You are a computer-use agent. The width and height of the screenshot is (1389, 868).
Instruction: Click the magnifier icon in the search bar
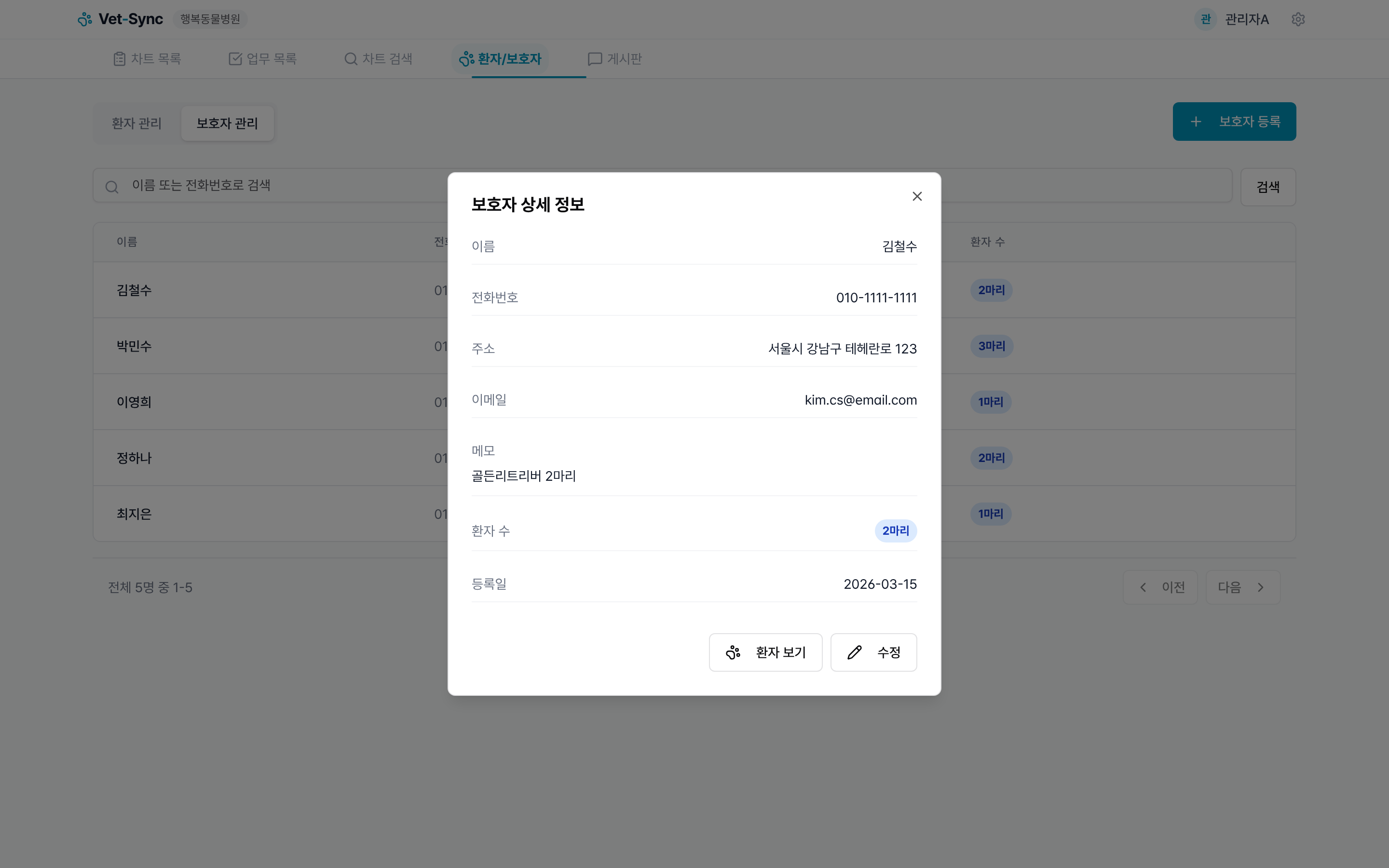[x=112, y=186]
